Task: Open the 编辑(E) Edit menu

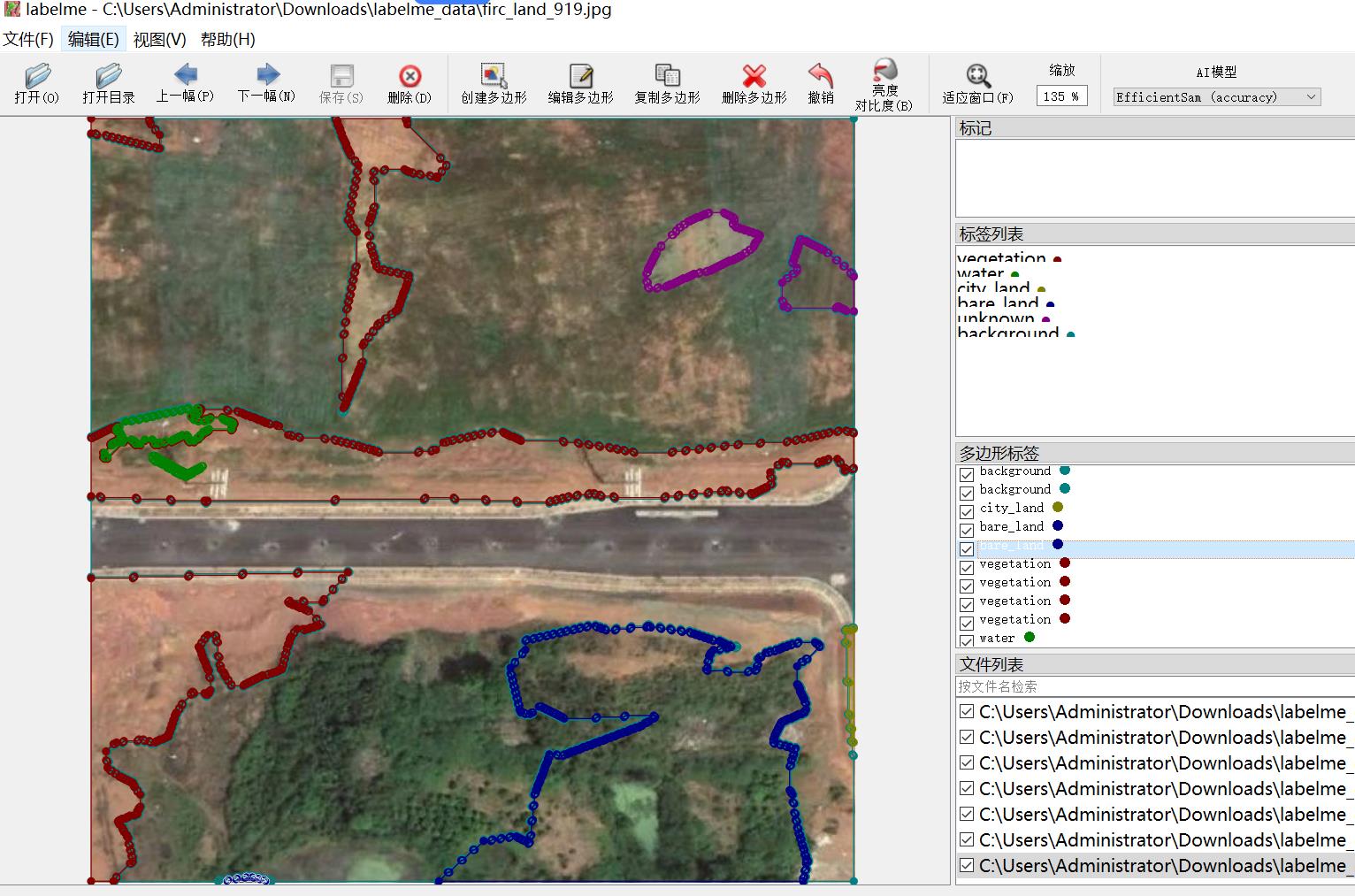Action: click(x=93, y=39)
